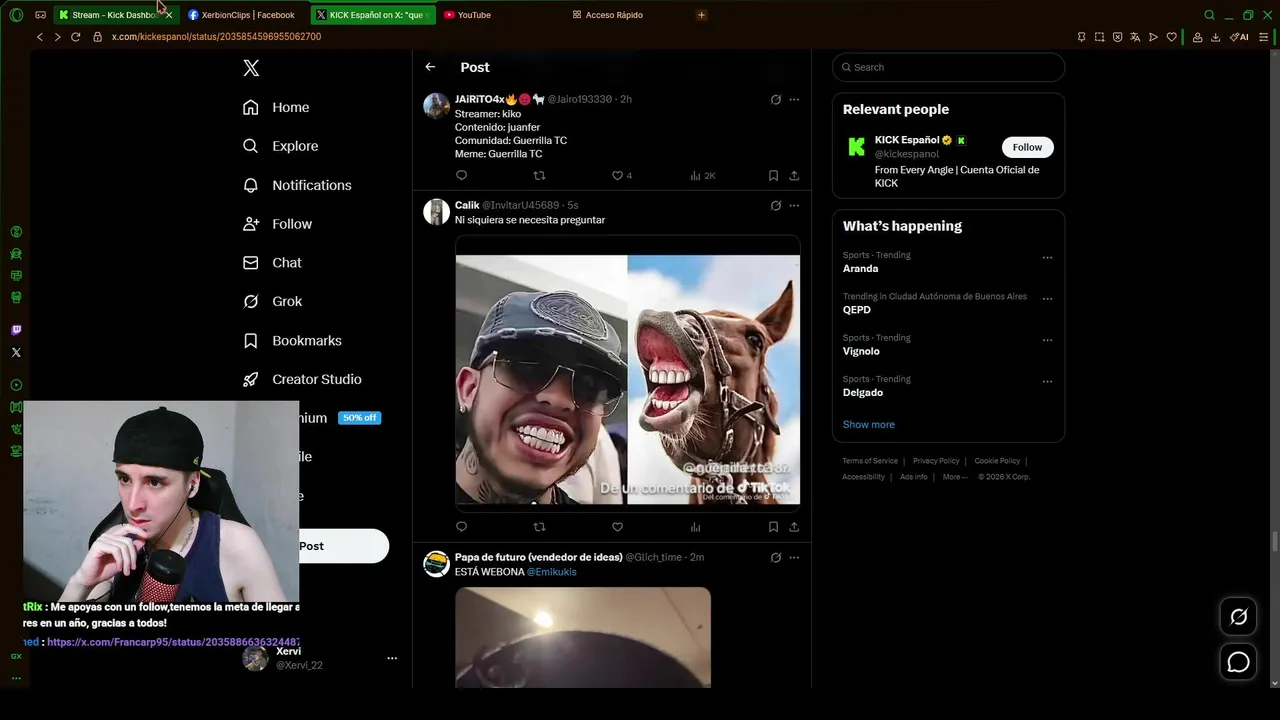
Task: View analytics of Calik's post
Action: (x=695, y=527)
